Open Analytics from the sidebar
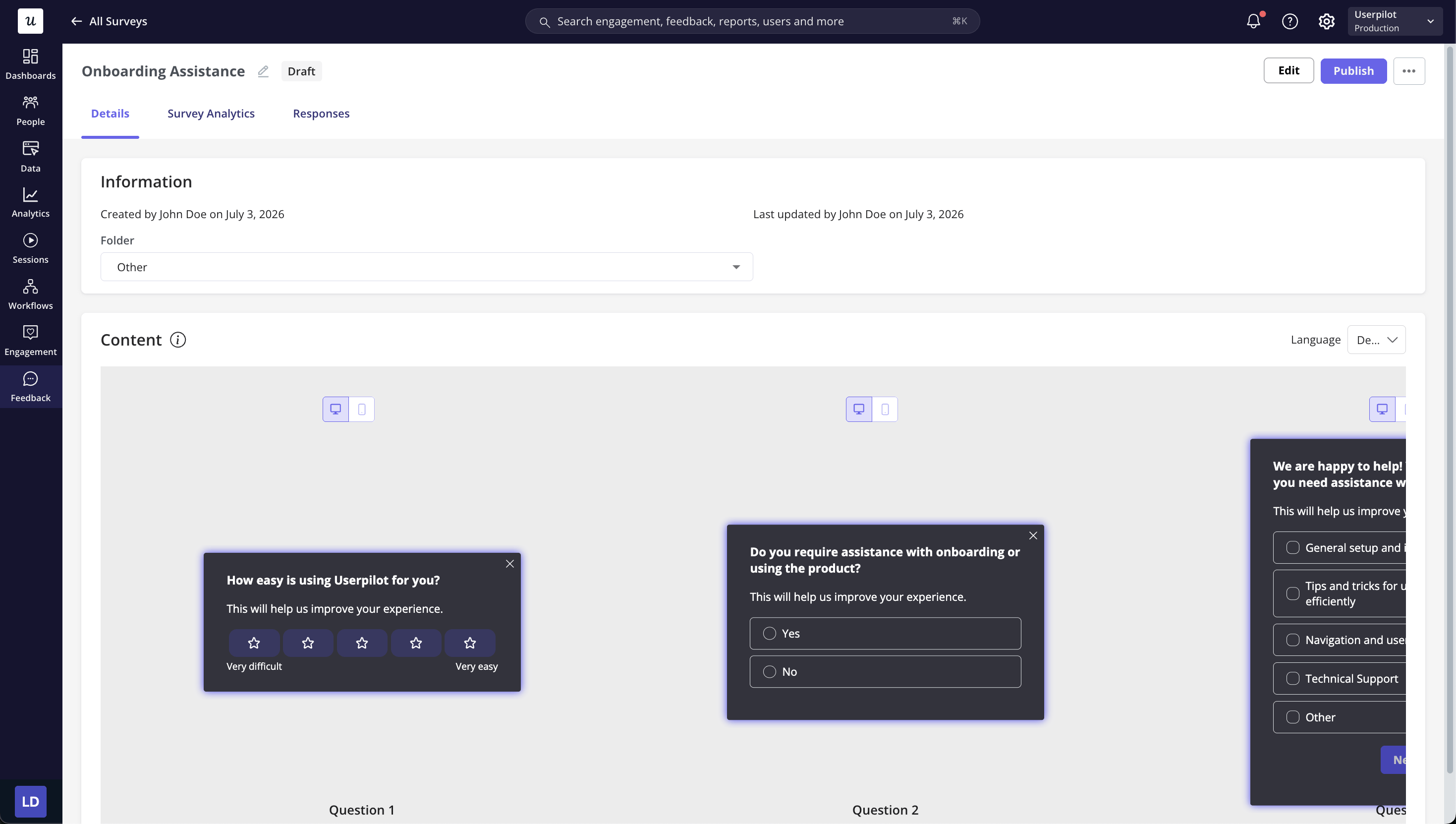This screenshot has height=824, width=1456. (31, 203)
